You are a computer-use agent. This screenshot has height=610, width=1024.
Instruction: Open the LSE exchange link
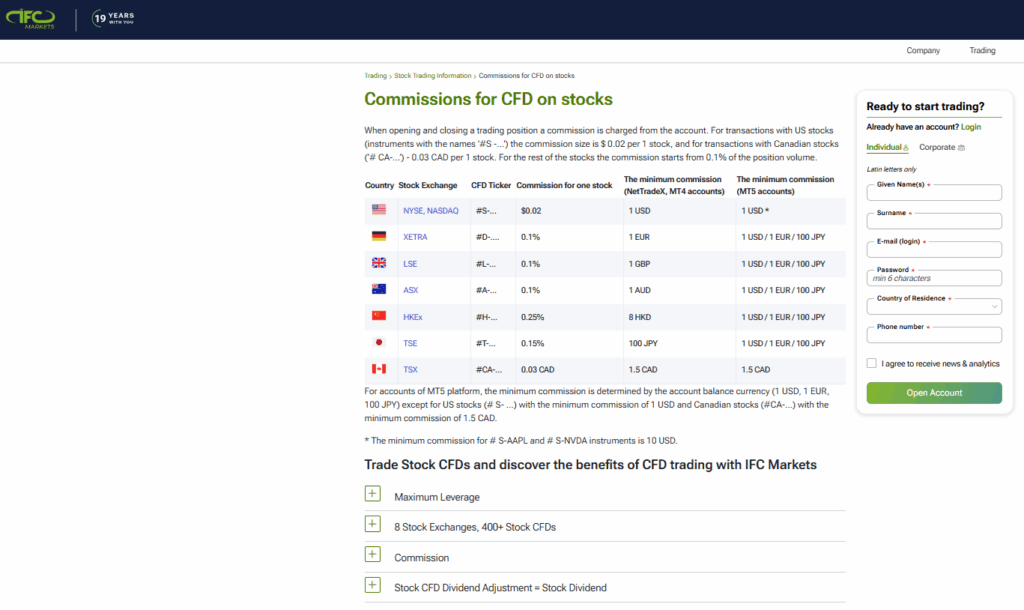coord(410,264)
